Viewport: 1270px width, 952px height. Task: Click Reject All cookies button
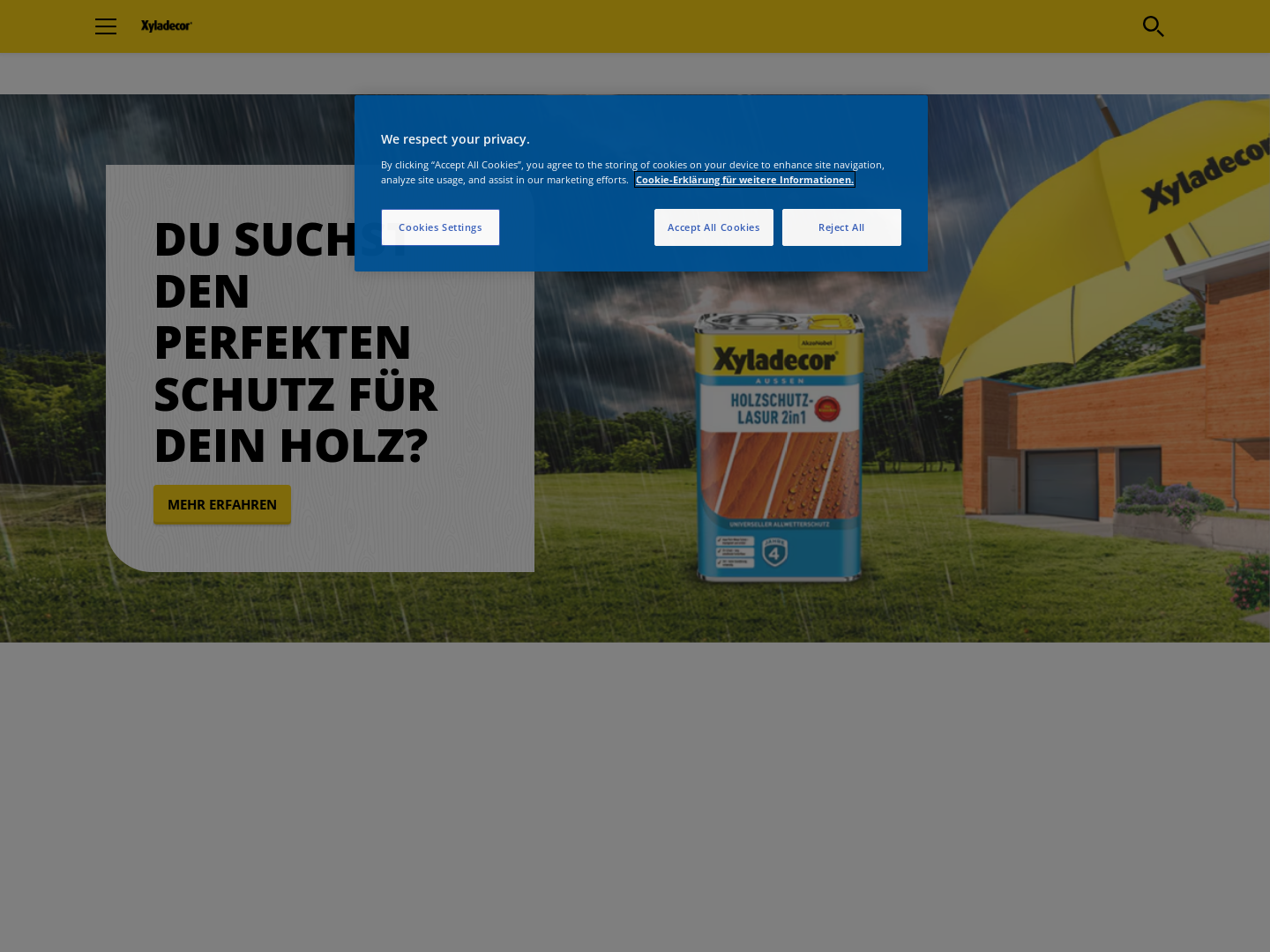841,227
